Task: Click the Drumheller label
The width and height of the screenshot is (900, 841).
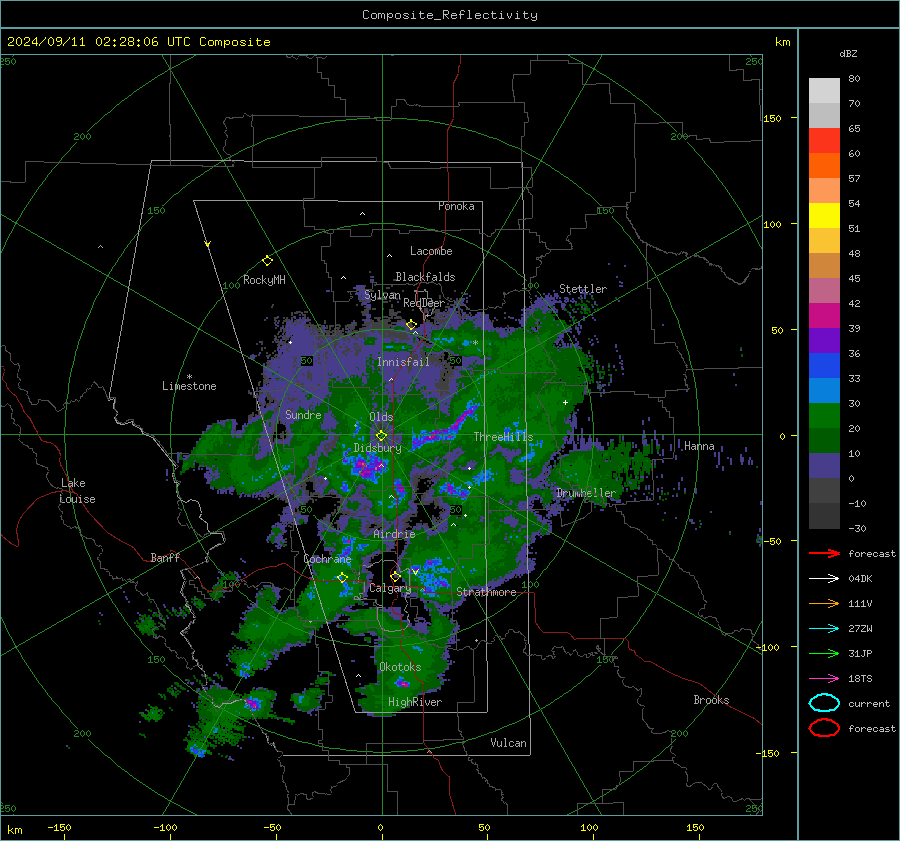Action: [585, 493]
